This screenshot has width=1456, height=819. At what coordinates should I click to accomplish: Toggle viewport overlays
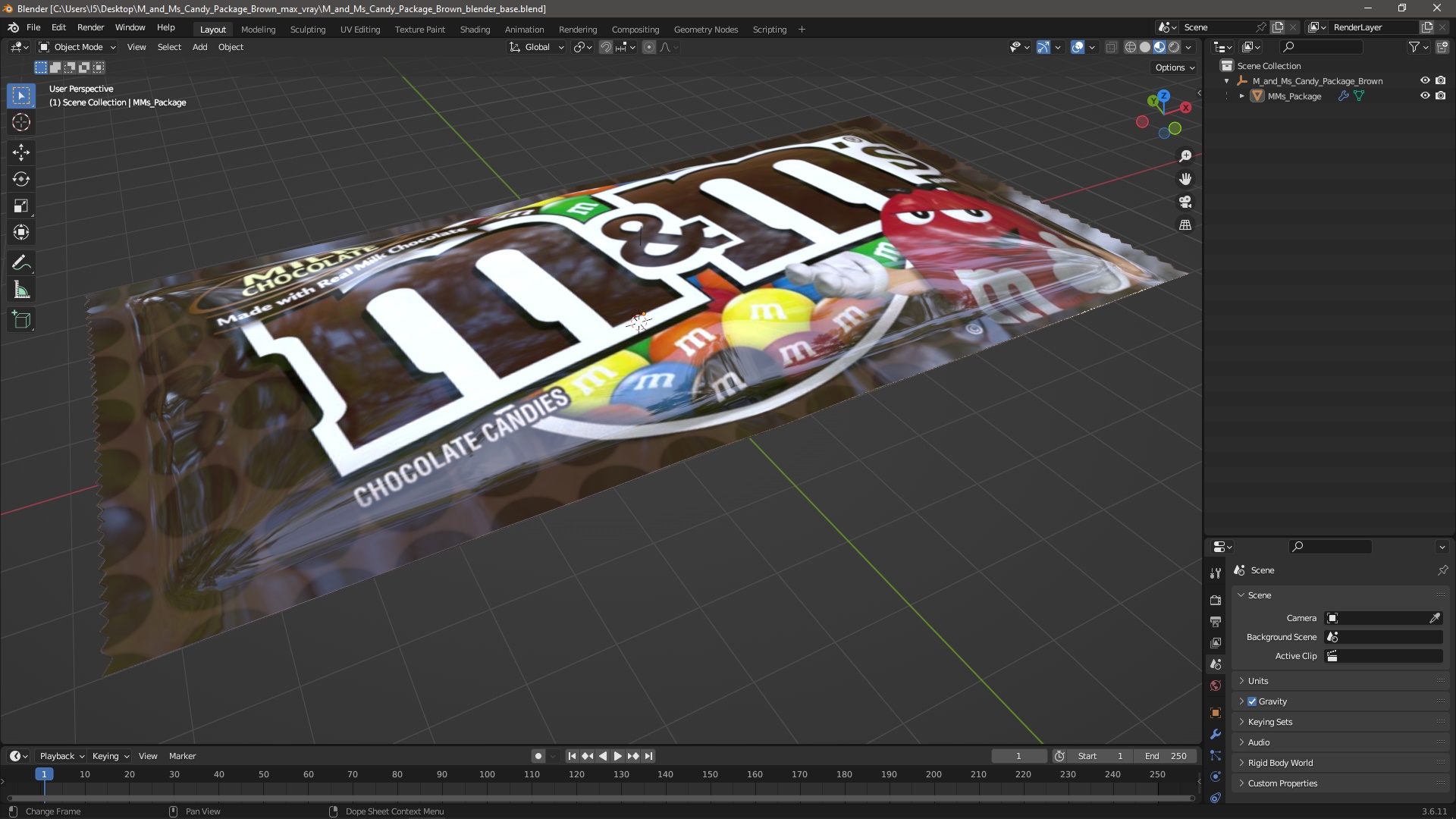(x=1078, y=47)
